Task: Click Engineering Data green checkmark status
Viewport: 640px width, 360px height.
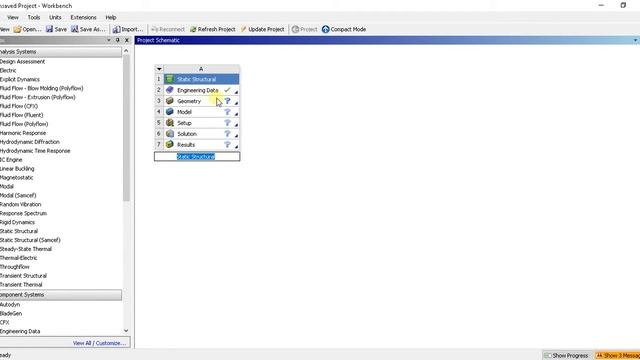Action: 227,90
